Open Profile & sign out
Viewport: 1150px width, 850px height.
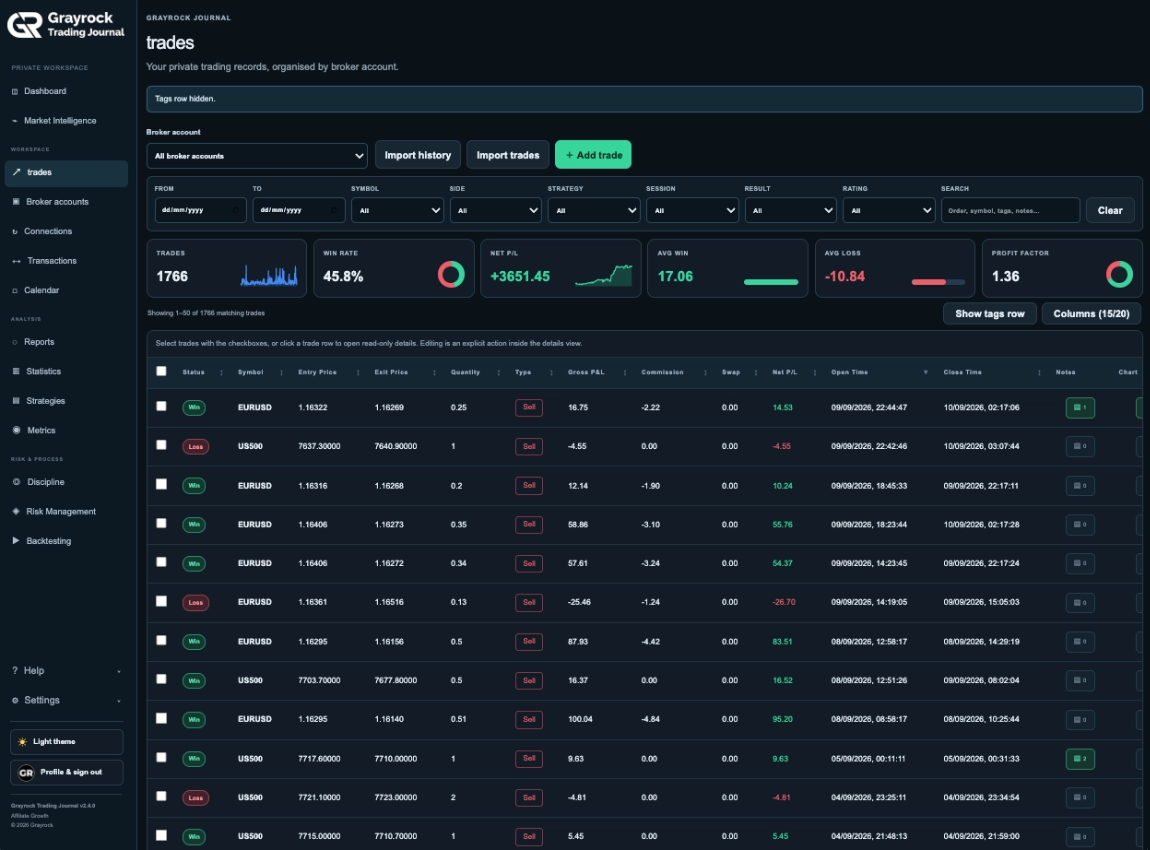pos(67,772)
